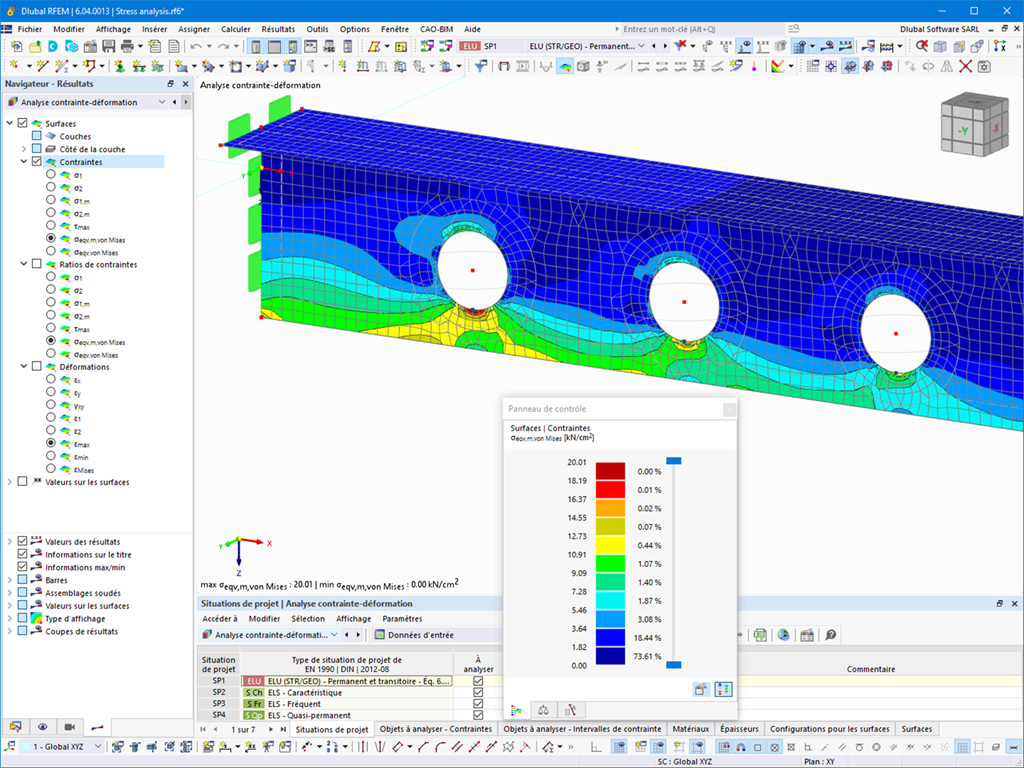Open the Calculer menu
This screenshot has width=1024, height=768.
235,29
